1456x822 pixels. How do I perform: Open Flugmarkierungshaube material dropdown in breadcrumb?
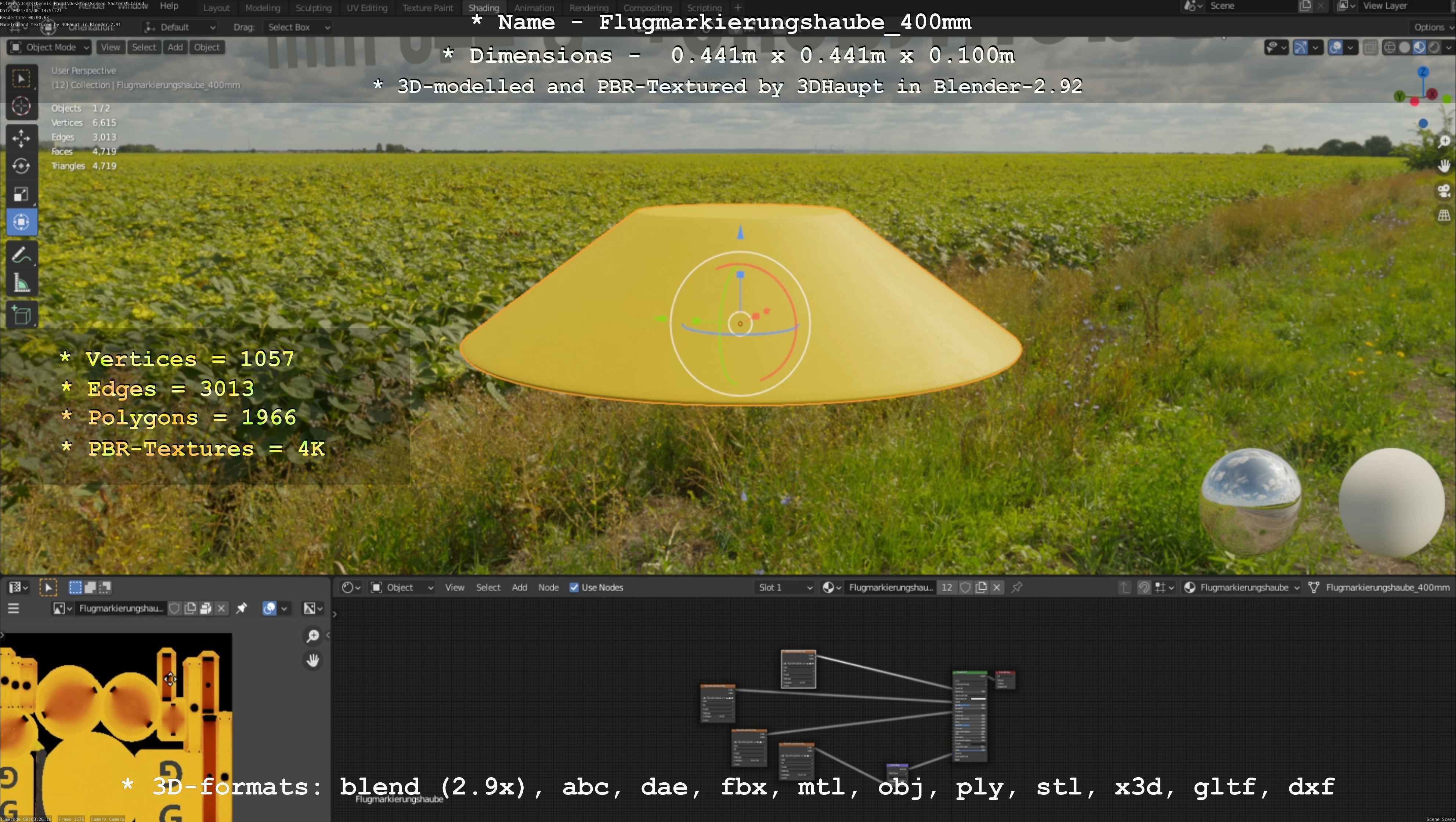1242,587
